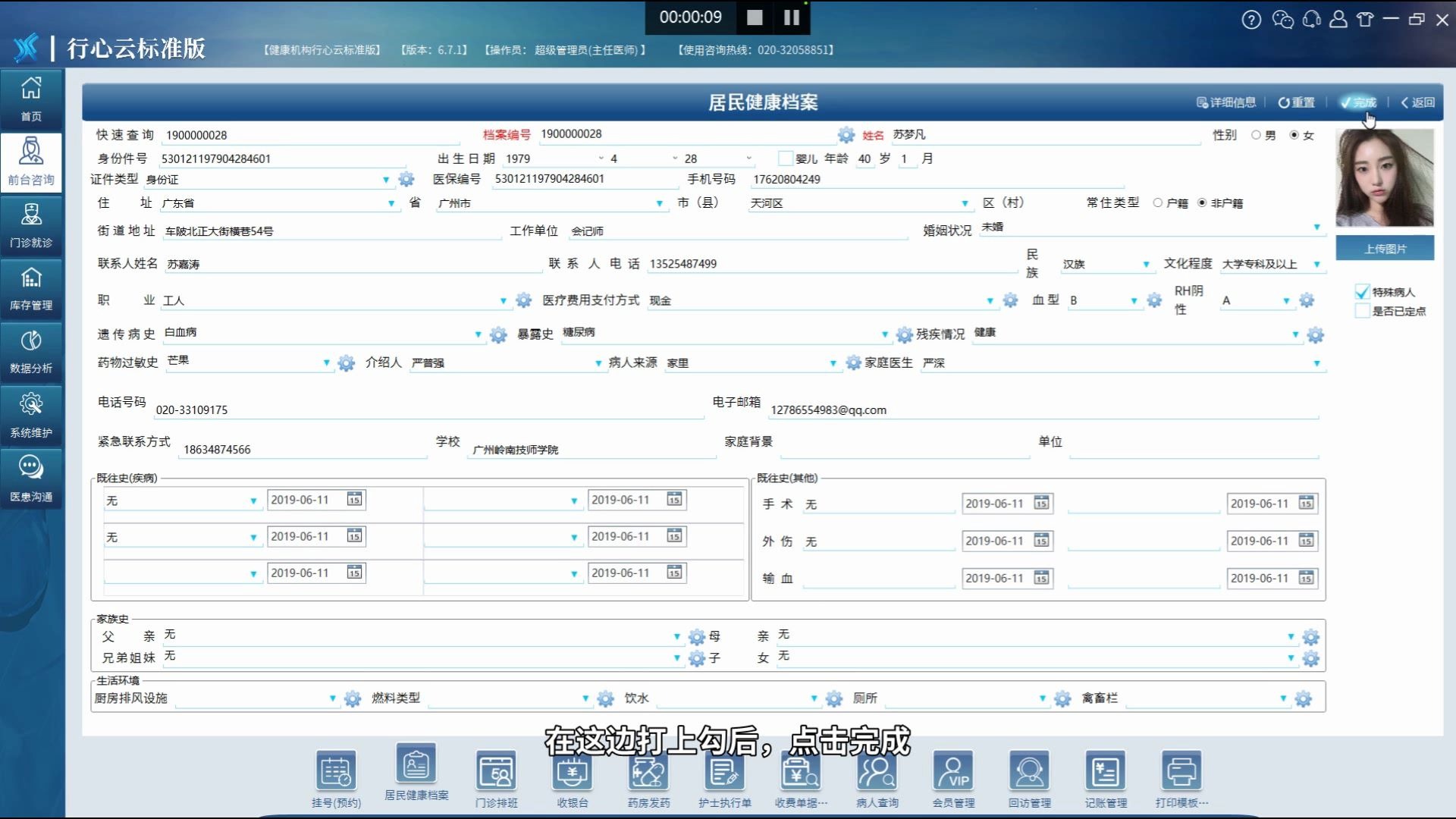Open the 药房发药 pharmacy dispensing icon
This screenshot has height=819, width=1456.
click(x=648, y=772)
